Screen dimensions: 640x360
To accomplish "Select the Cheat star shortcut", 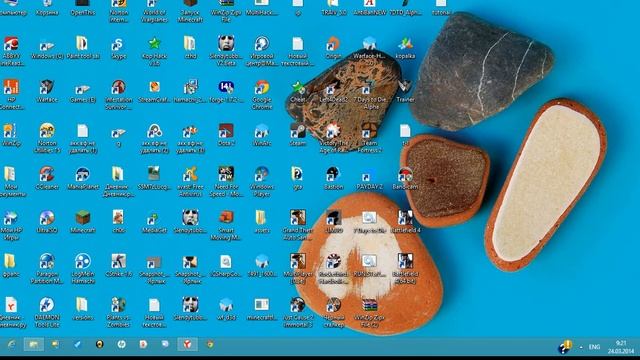I will (x=298, y=91).
